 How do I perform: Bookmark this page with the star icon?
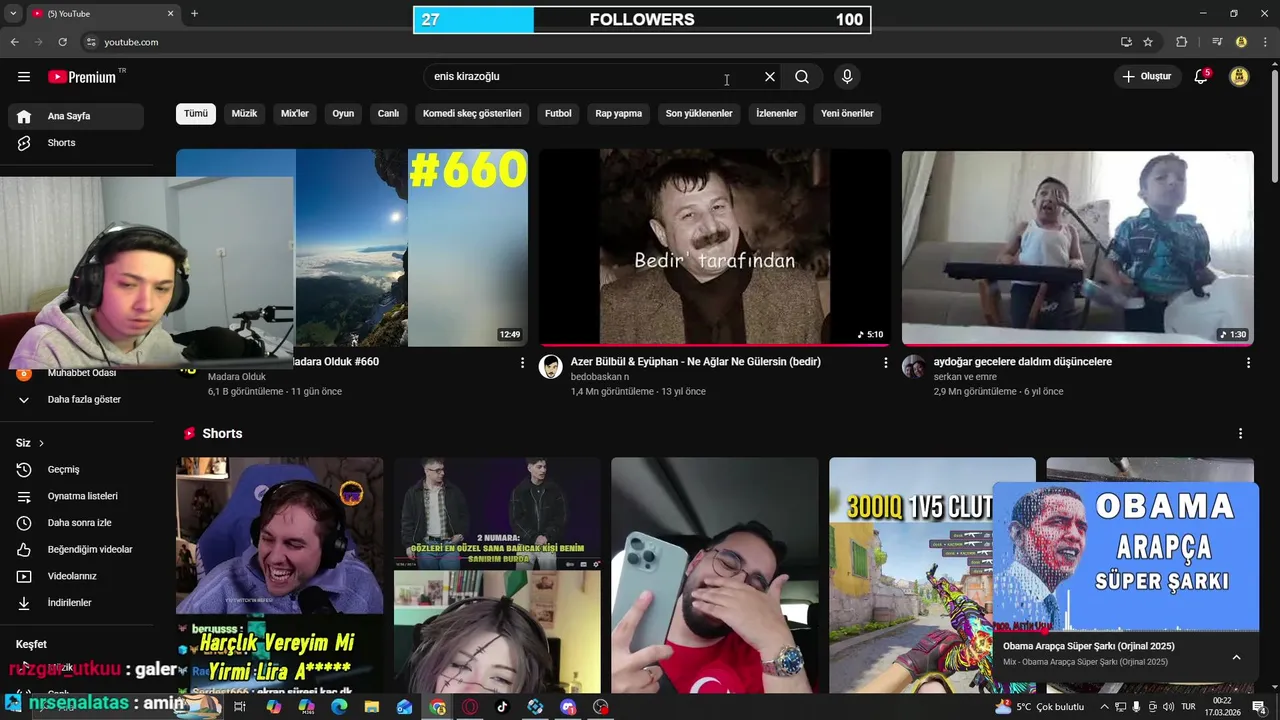(x=1148, y=42)
